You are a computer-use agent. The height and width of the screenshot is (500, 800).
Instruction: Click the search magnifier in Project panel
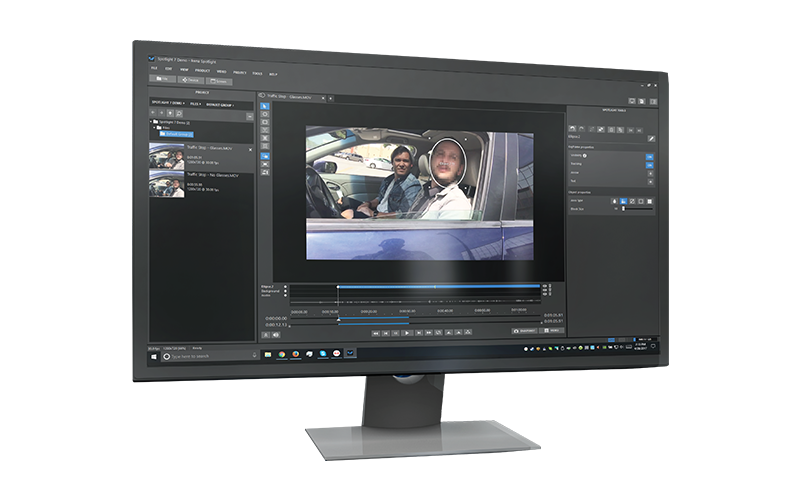click(x=179, y=113)
